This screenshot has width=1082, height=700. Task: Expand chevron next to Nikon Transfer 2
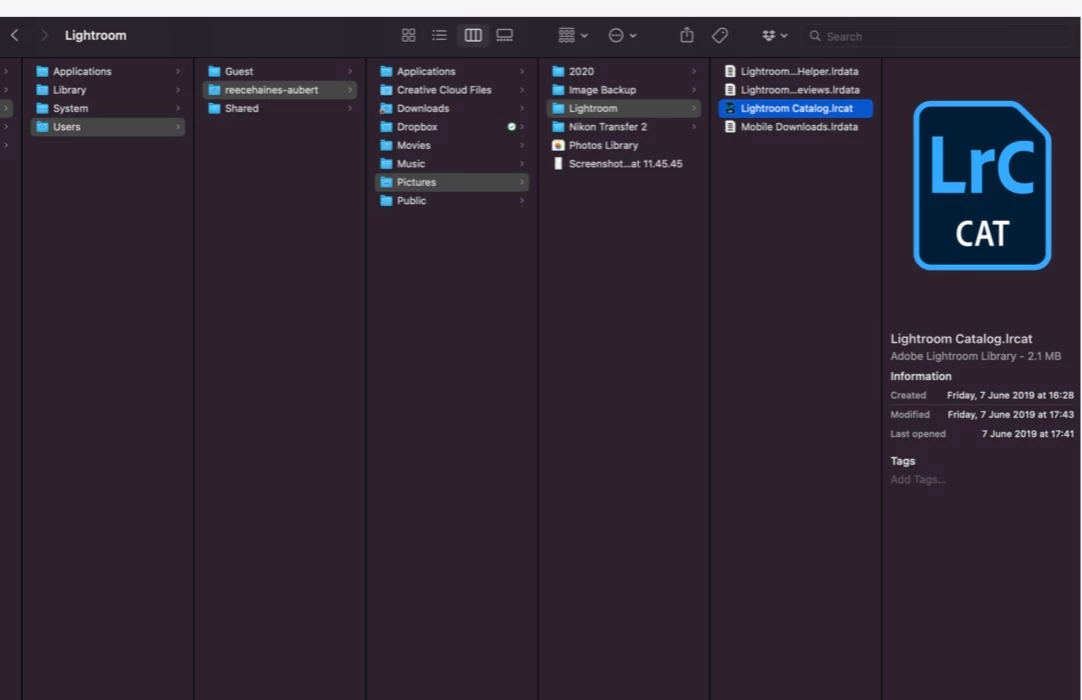coord(694,127)
